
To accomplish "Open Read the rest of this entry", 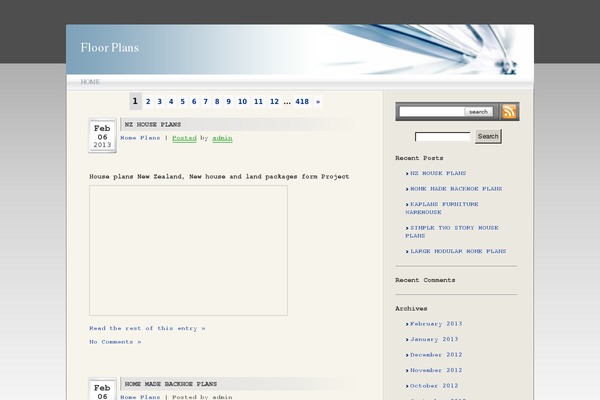I will [147, 328].
